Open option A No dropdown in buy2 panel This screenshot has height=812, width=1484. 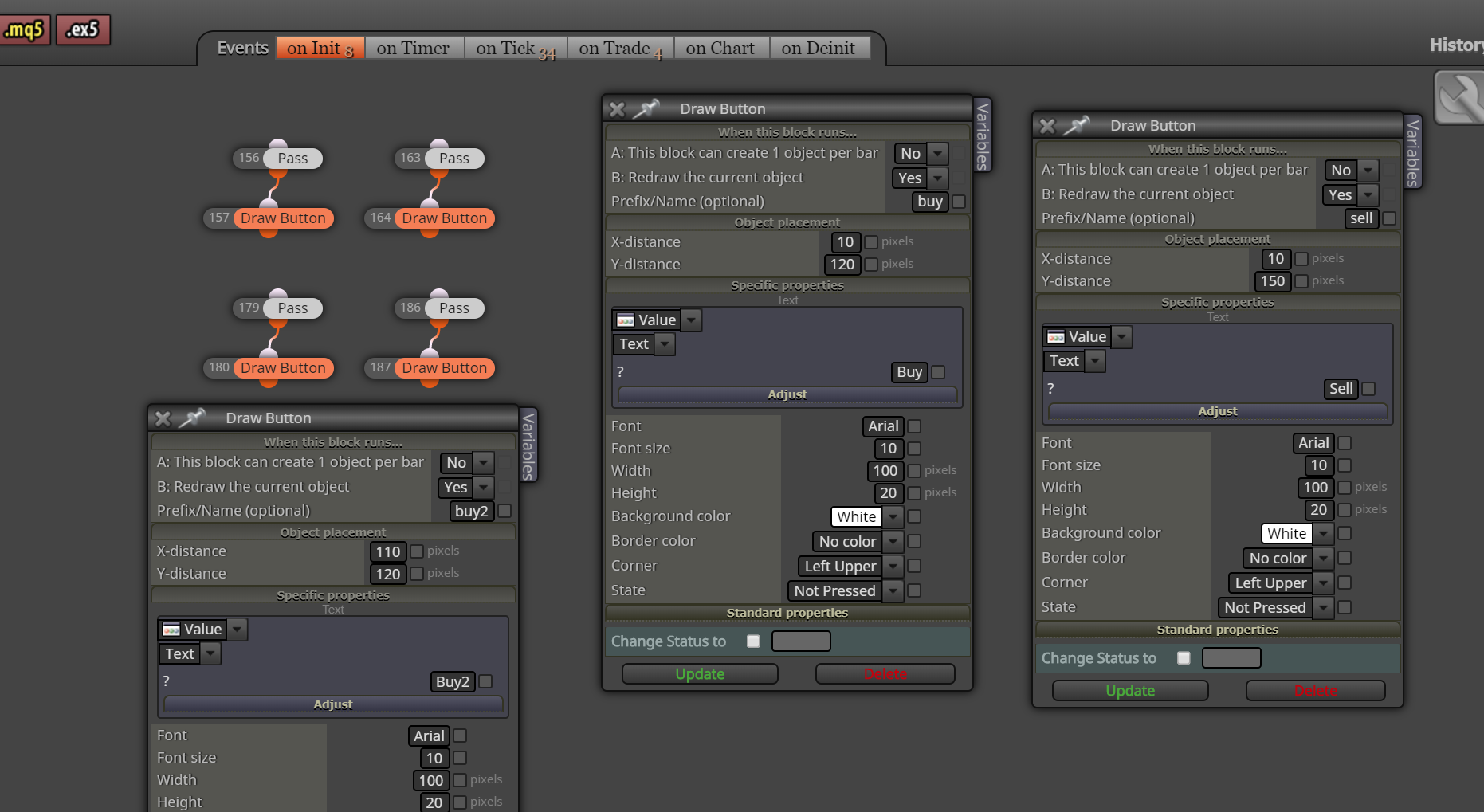coord(466,463)
